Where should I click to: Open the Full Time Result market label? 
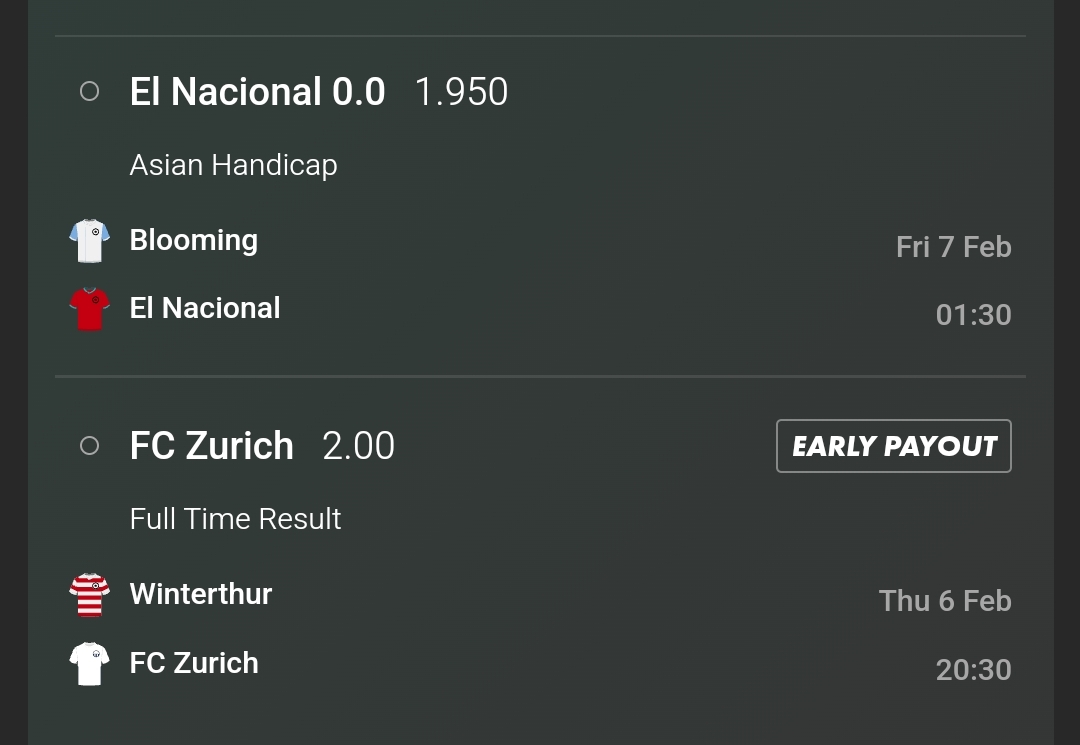[x=235, y=518]
